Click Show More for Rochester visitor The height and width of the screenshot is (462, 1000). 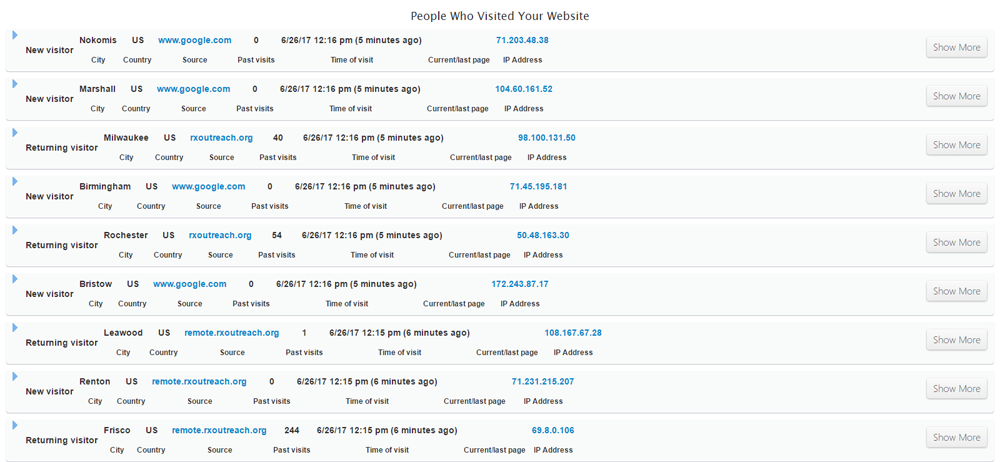click(x=957, y=242)
